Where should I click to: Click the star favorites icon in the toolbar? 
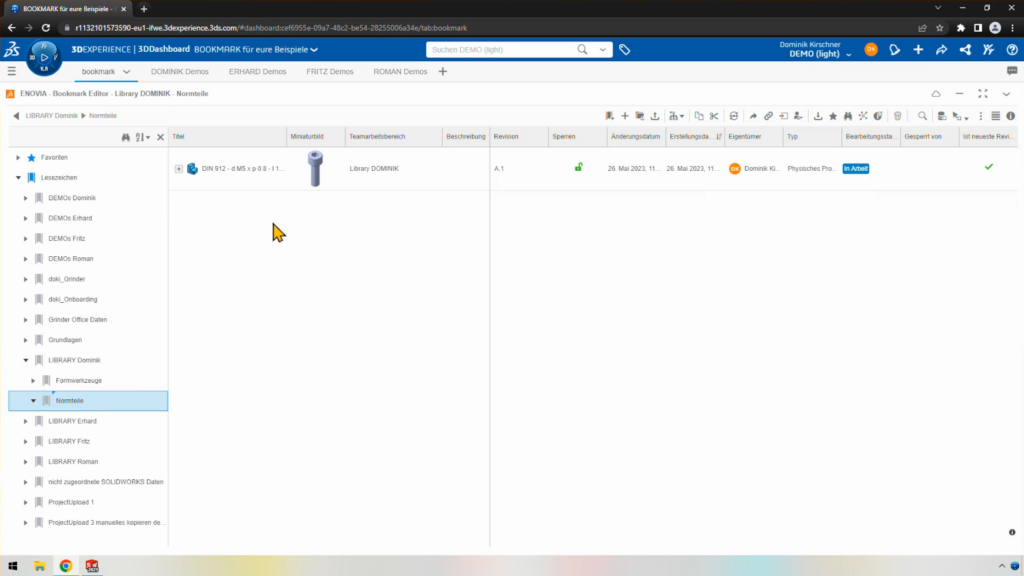coord(832,116)
